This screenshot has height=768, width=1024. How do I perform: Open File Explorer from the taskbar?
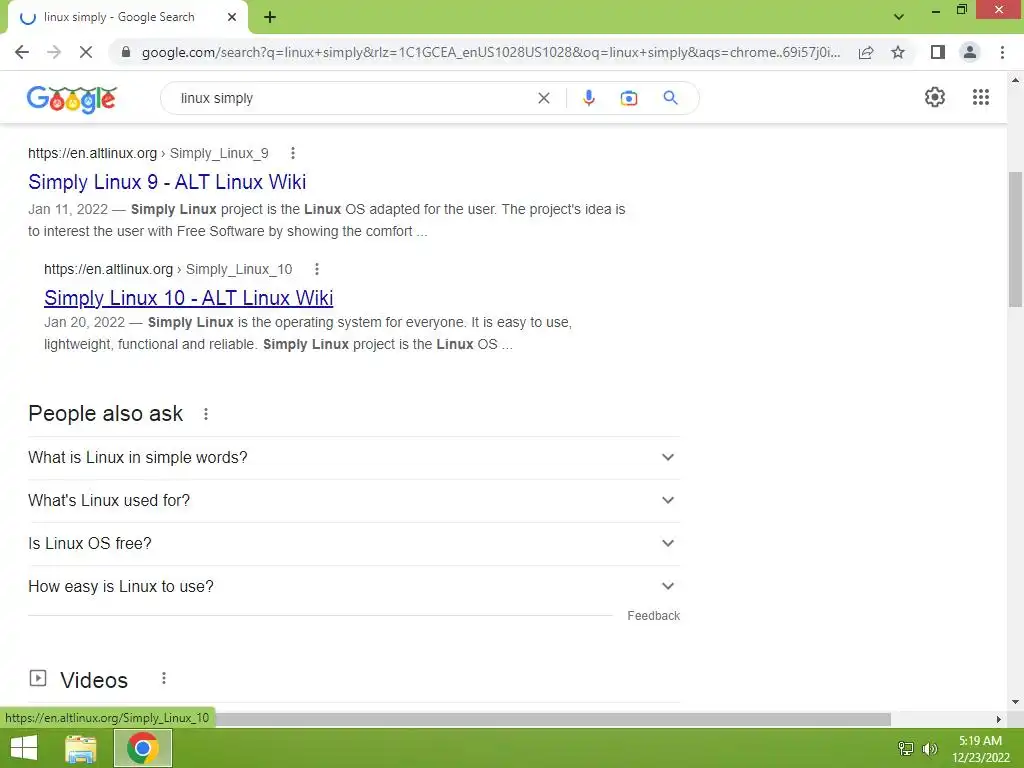81,748
